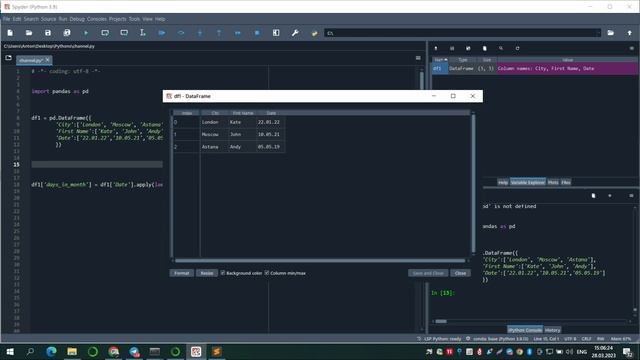Save all files using the toolbar icon

point(67,33)
